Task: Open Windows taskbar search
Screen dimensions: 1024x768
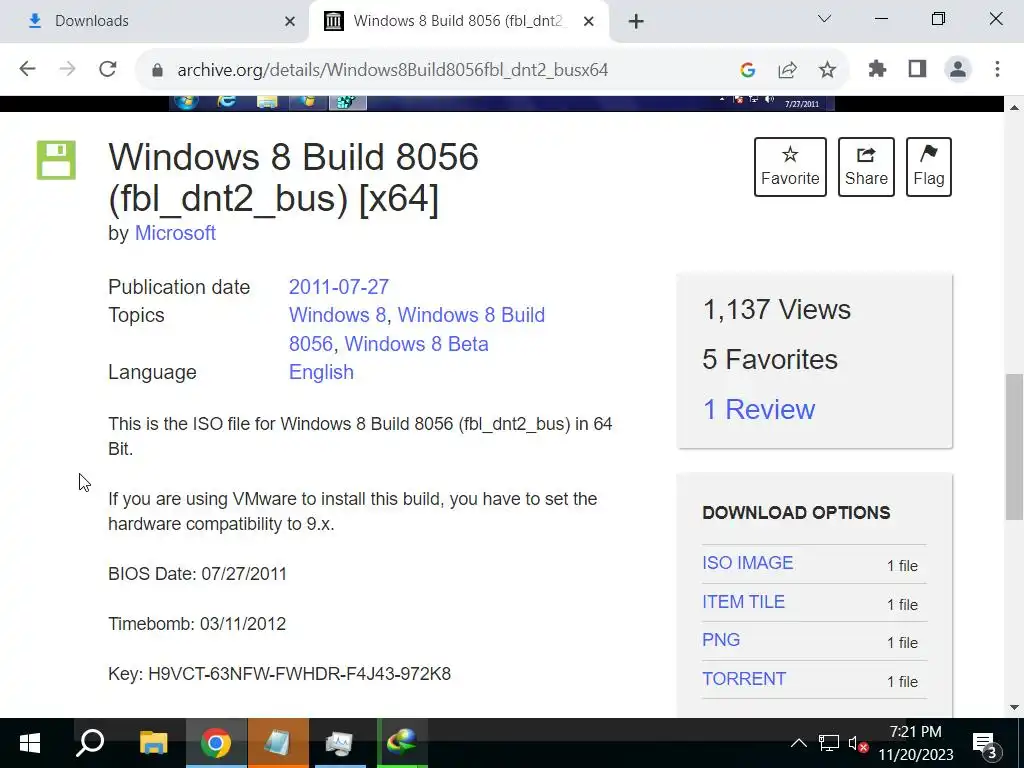Action: (x=90, y=743)
